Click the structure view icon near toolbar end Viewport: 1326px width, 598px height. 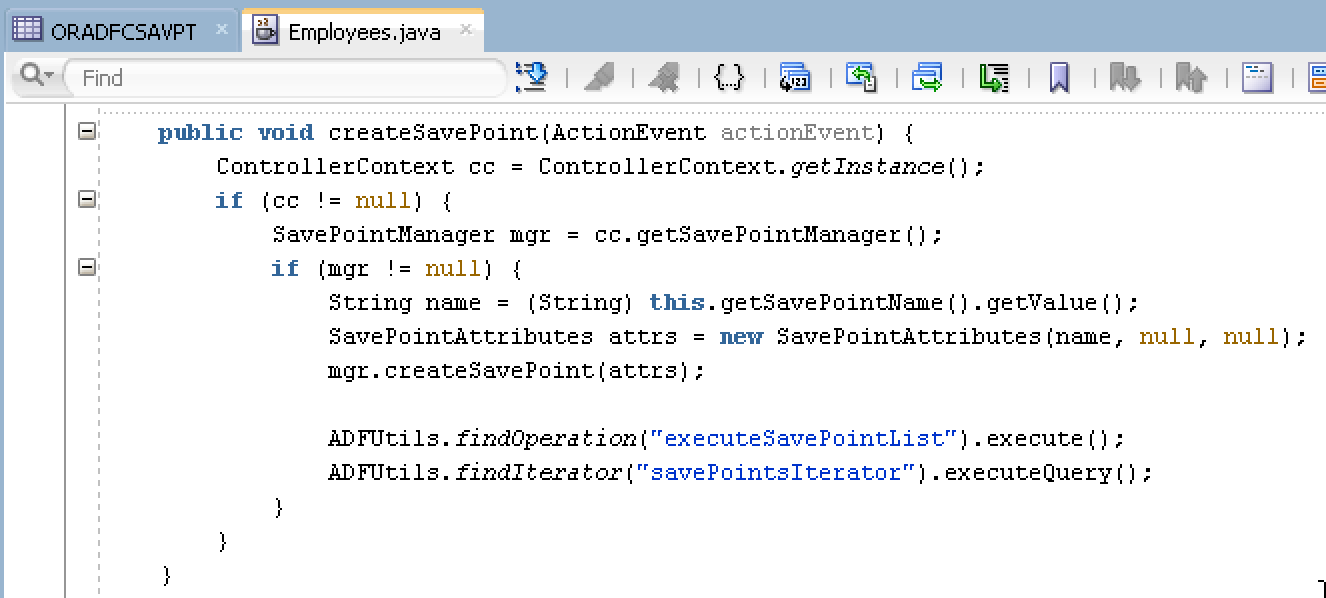click(1257, 76)
